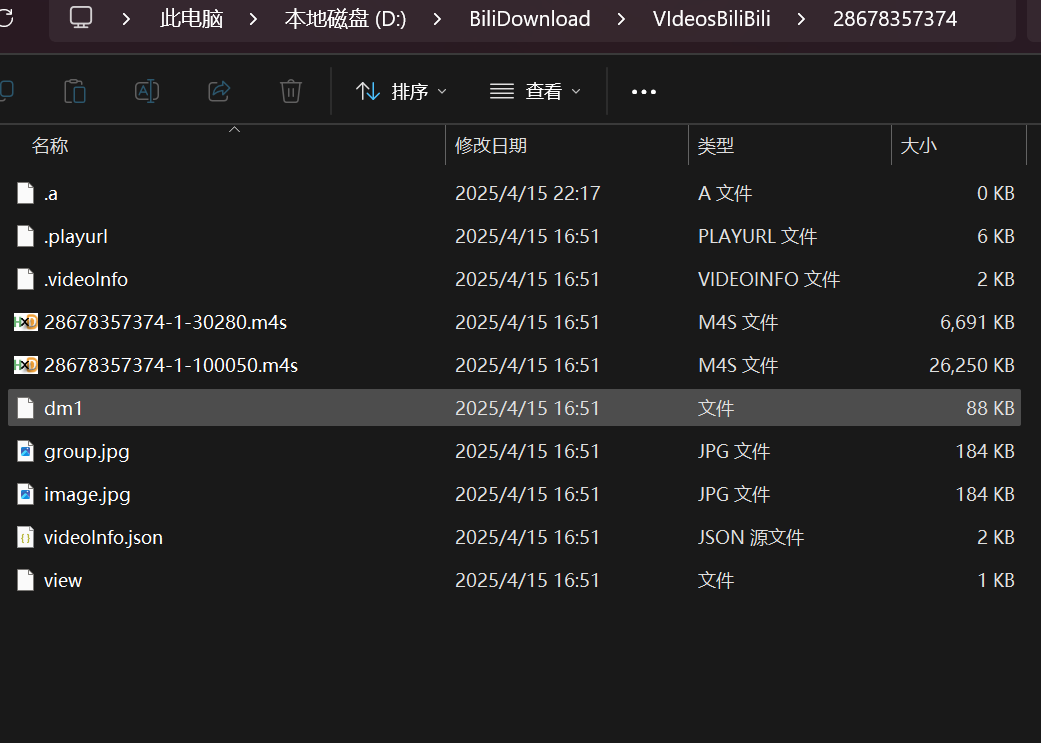Expand chevron after 本地磁盘 (D:)
Image resolution: width=1041 pixels, height=743 pixels.
click(437, 19)
